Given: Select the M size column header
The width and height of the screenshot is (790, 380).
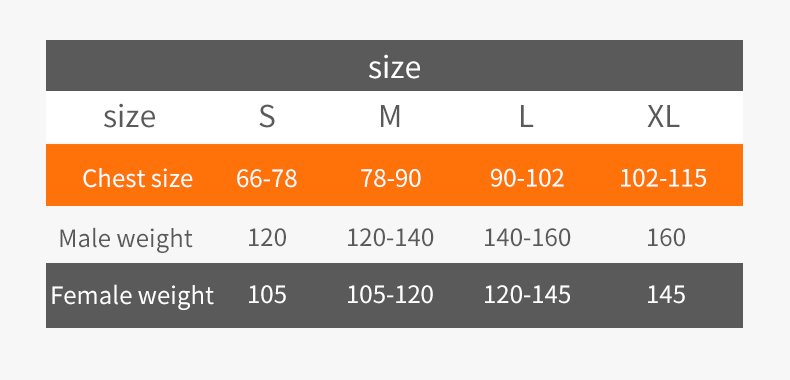Looking at the screenshot, I should tap(390, 117).
